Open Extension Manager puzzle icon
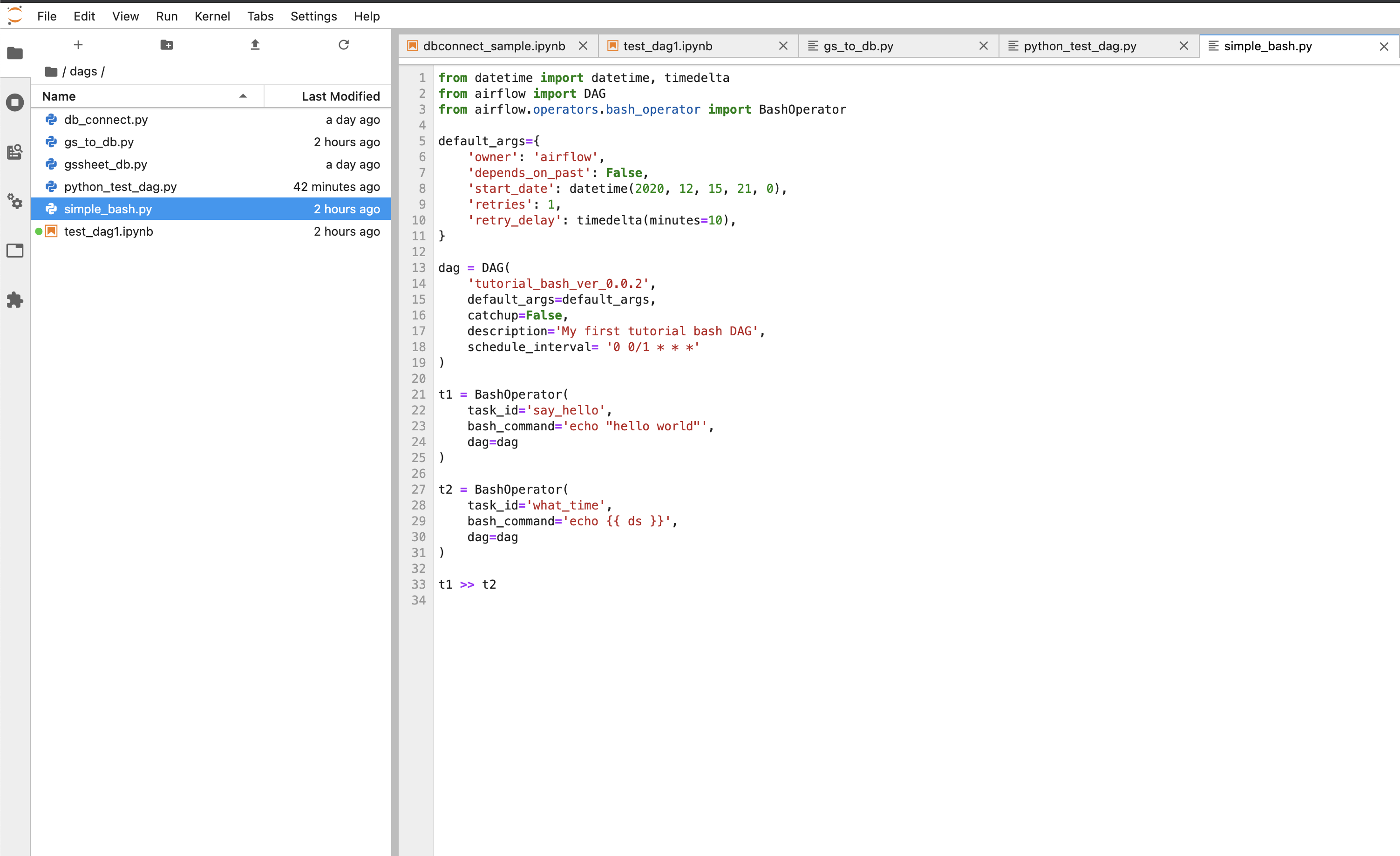This screenshot has width=1400, height=856. 15,300
